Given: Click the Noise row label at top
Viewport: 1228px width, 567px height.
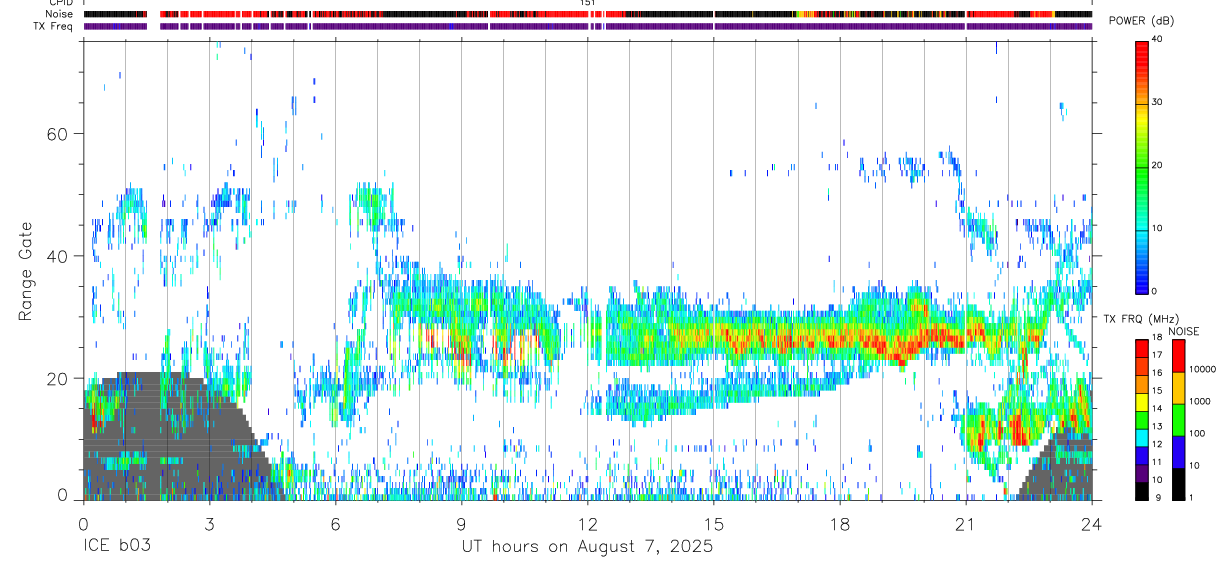Looking at the screenshot, I should (x=60, y=14).
